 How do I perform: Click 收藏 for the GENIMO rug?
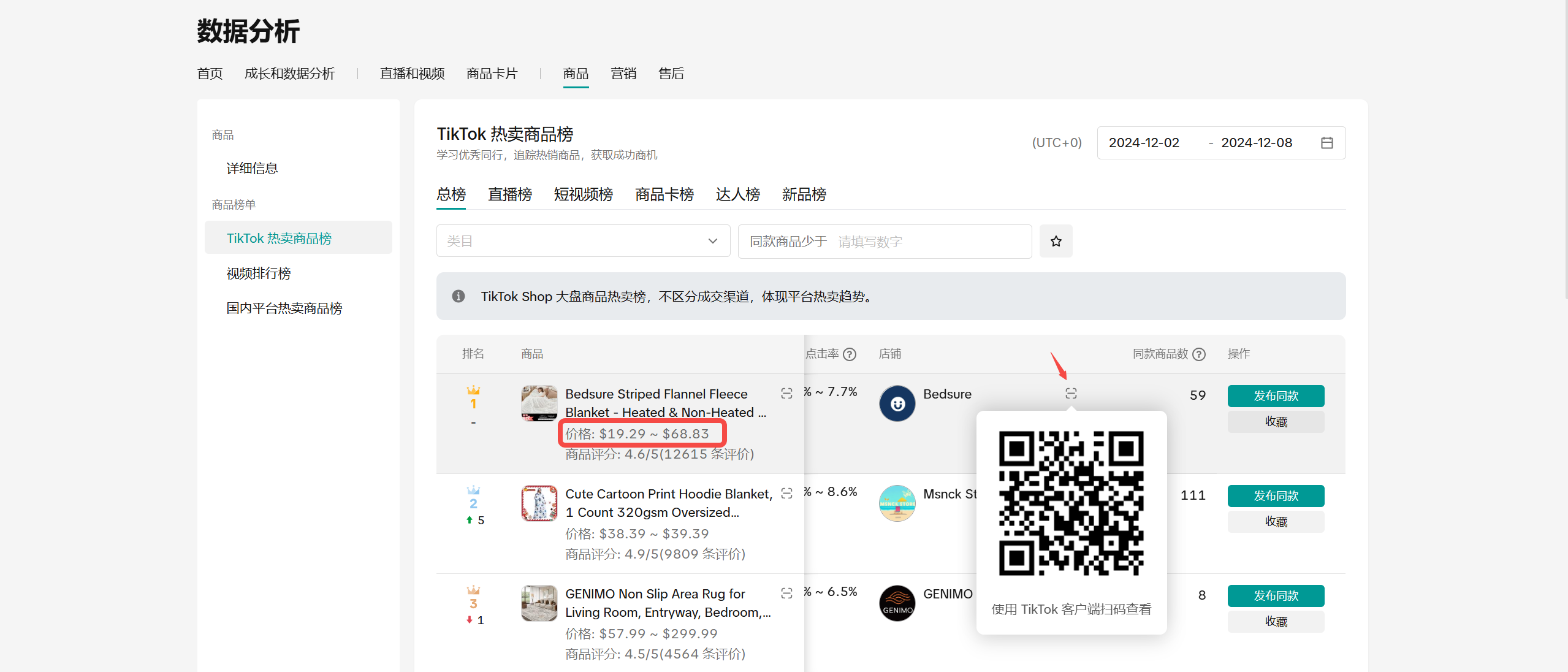(1275, 622)
